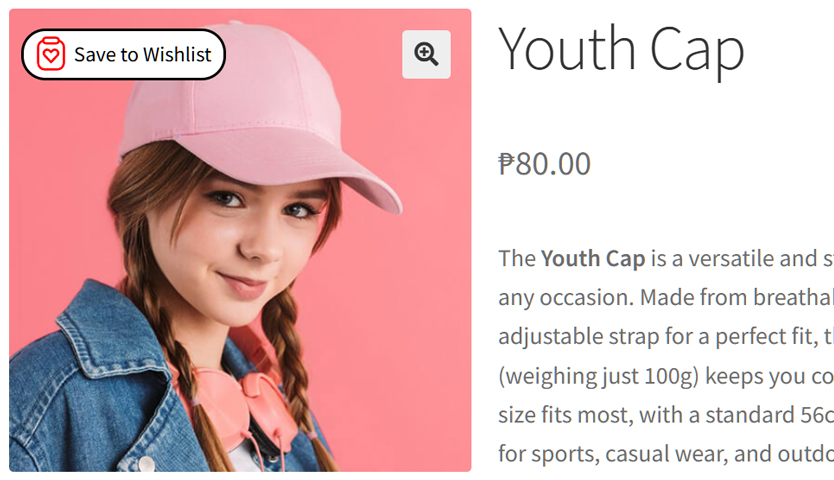This screenshot has height=480, width=834.
Task: Click the "any occasion" description line
Action: click(665, 297)
